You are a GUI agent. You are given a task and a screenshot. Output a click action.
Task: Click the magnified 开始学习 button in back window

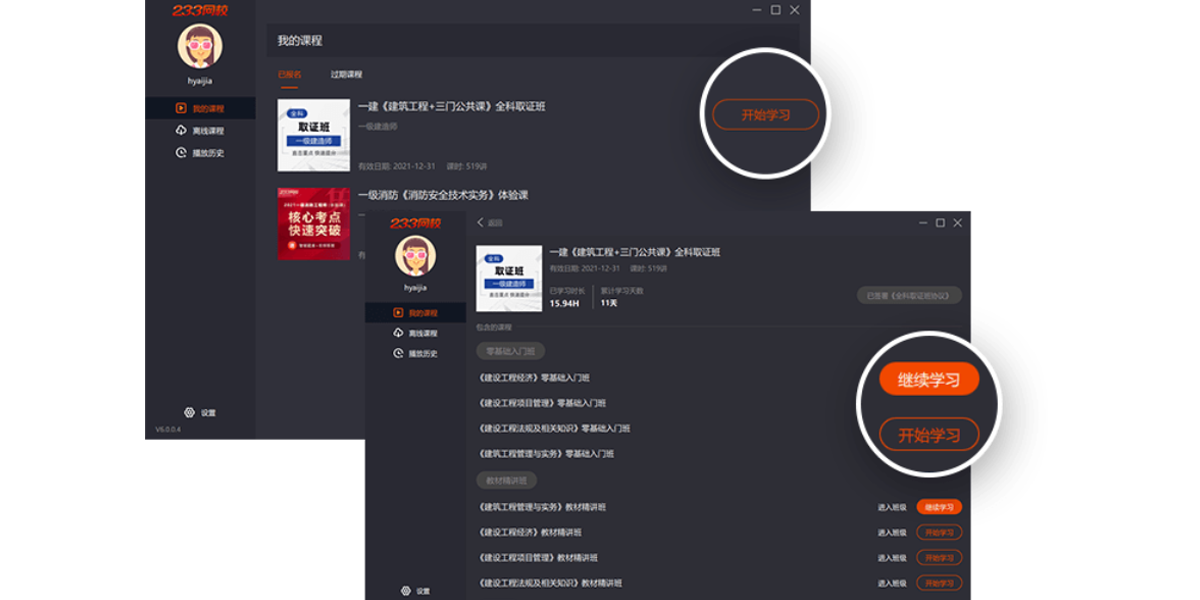[x=766, y=115]
